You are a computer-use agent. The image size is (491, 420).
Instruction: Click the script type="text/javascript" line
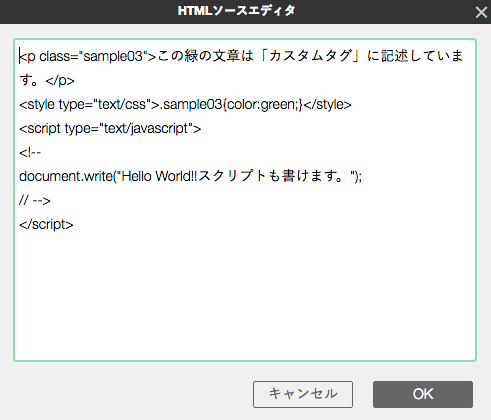coord(110,129)
